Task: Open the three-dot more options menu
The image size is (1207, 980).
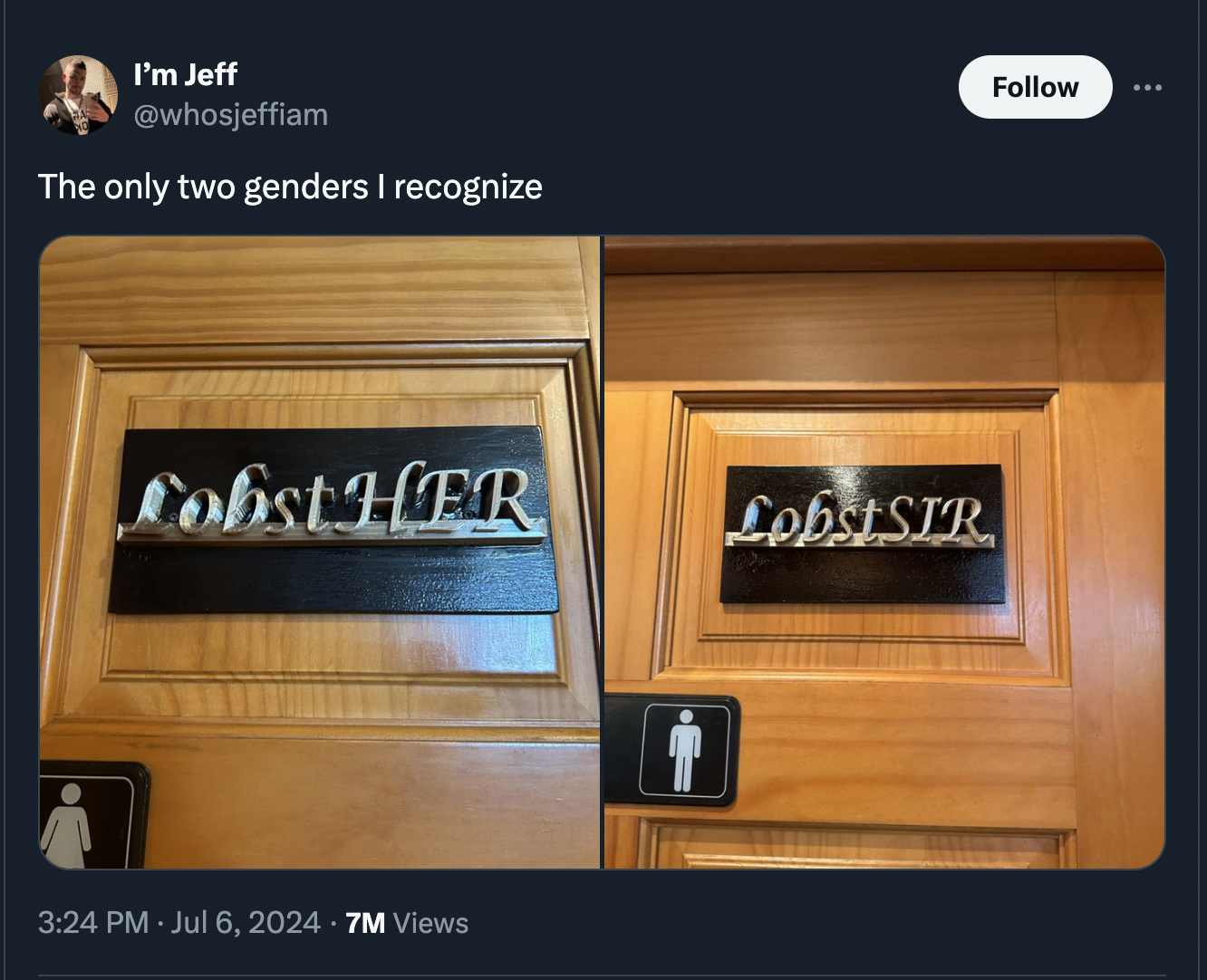Action: (x=1147, y=87)
